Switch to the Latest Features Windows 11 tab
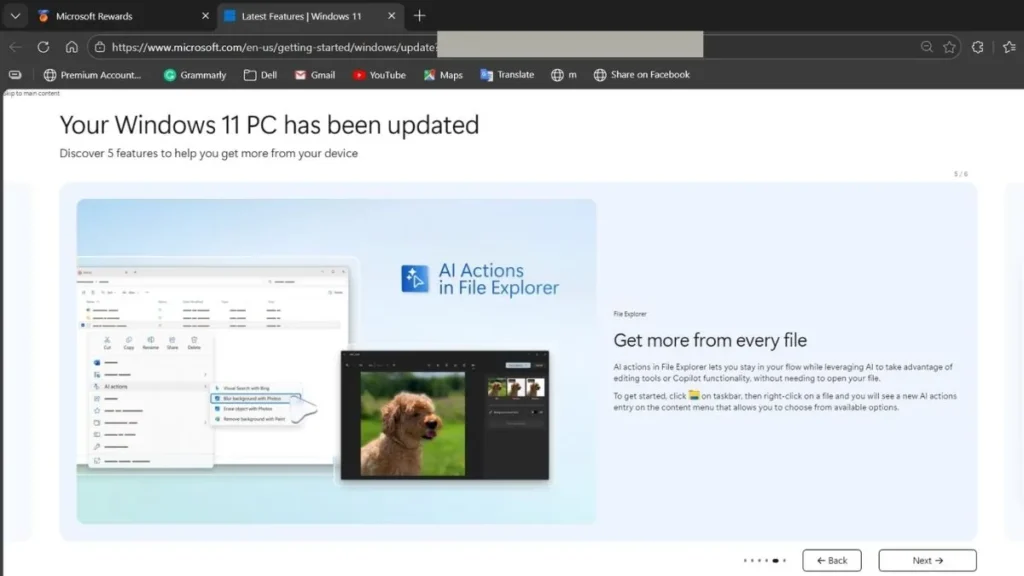The height and width of the screenshot is (576, 1024). [x=300, y=15]
